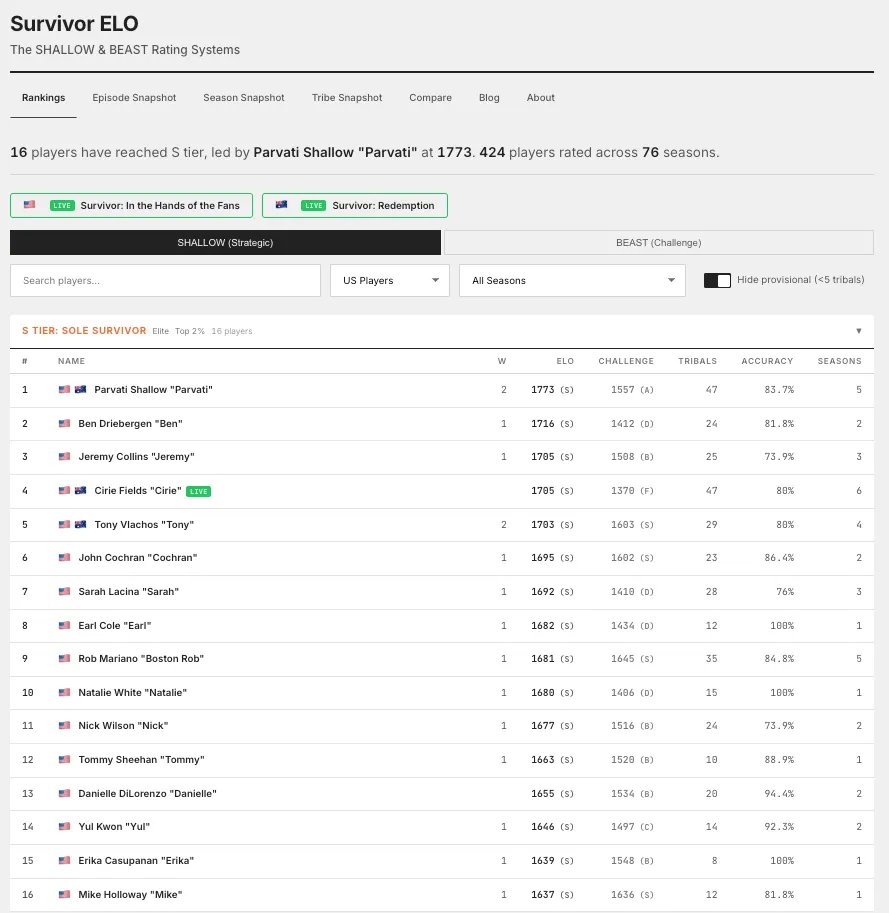Click the US flag beside Jeremy Collins

(x=65, y=456)
